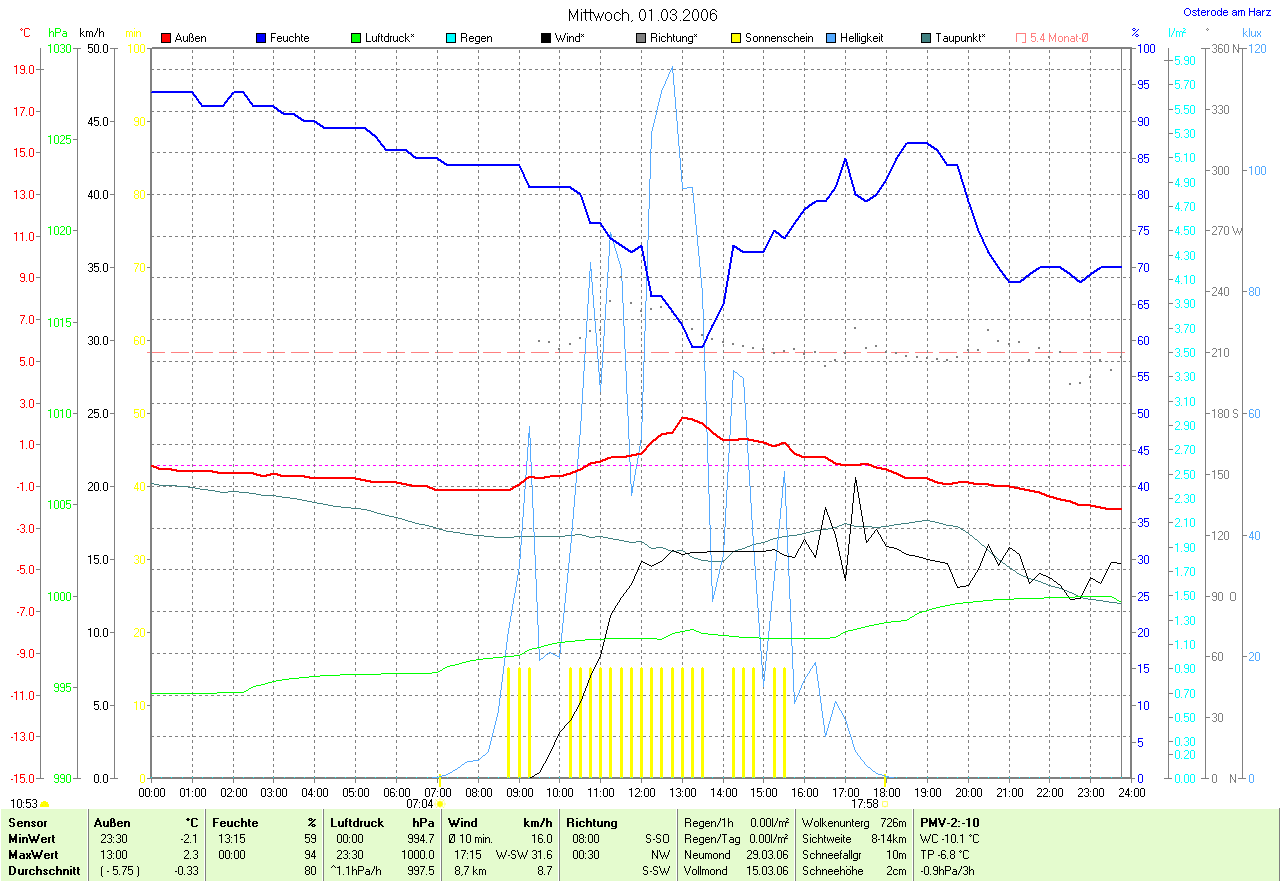Viewport: 1280px width, 881px height.
Task: Click the light blue Helligkeit legend square
Action: pos(831,38)
